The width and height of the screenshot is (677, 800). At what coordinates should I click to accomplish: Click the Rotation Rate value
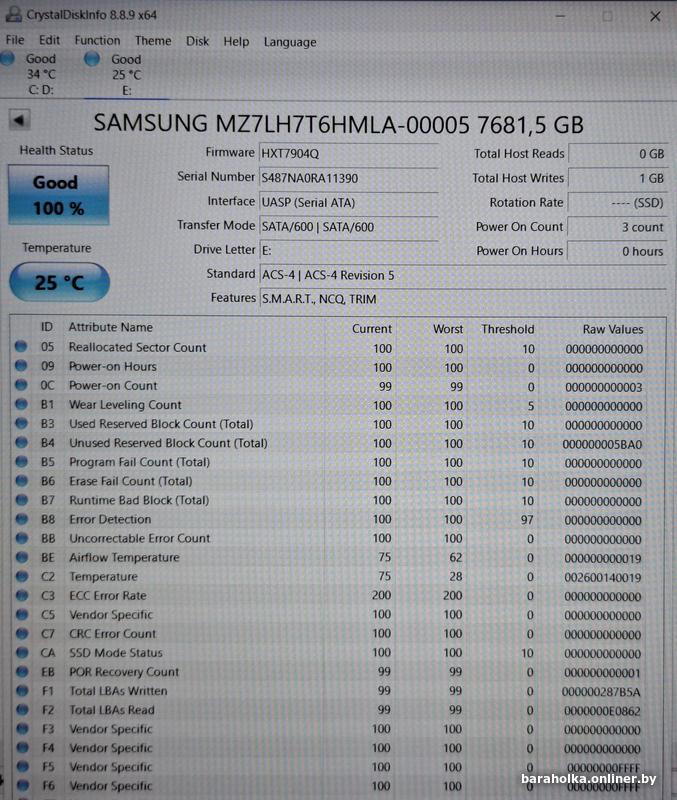coord(618,203)
